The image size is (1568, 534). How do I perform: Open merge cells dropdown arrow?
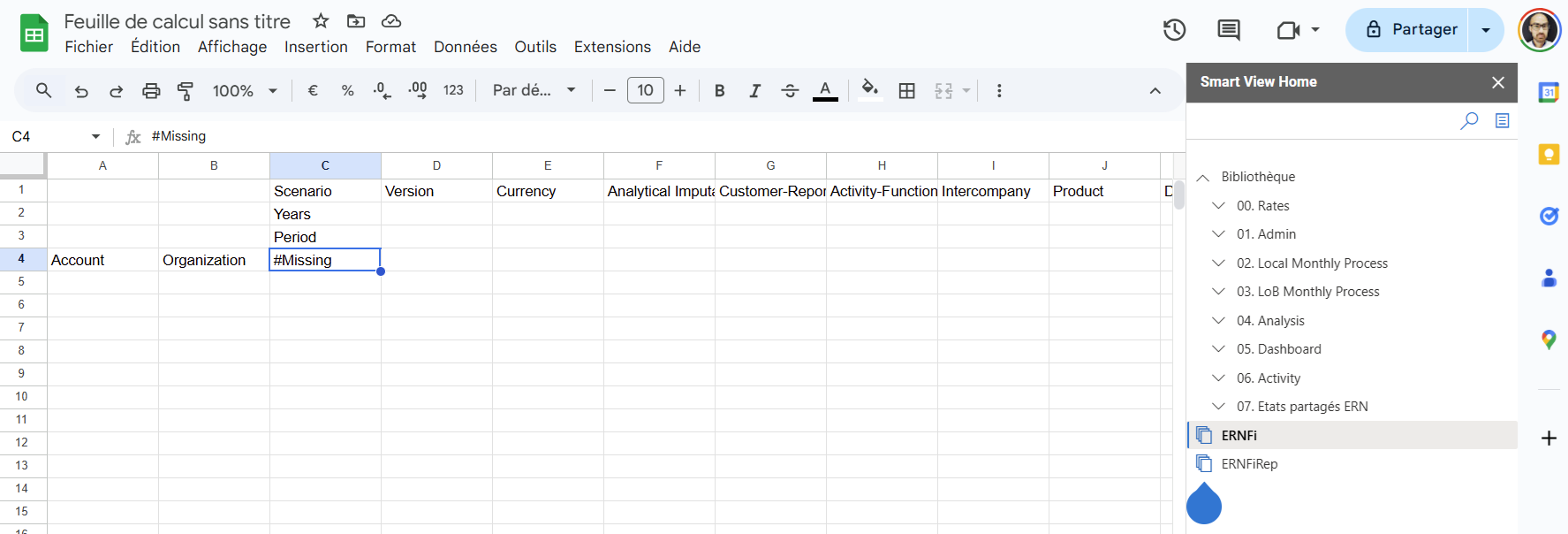966,90
